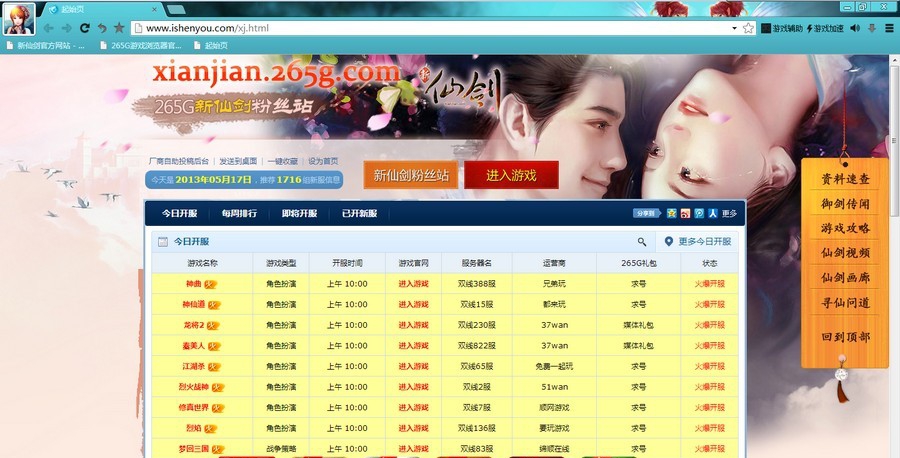Open the 江湖杀 game link
This screenshot has height=458, width=900.
pos(193,366)
